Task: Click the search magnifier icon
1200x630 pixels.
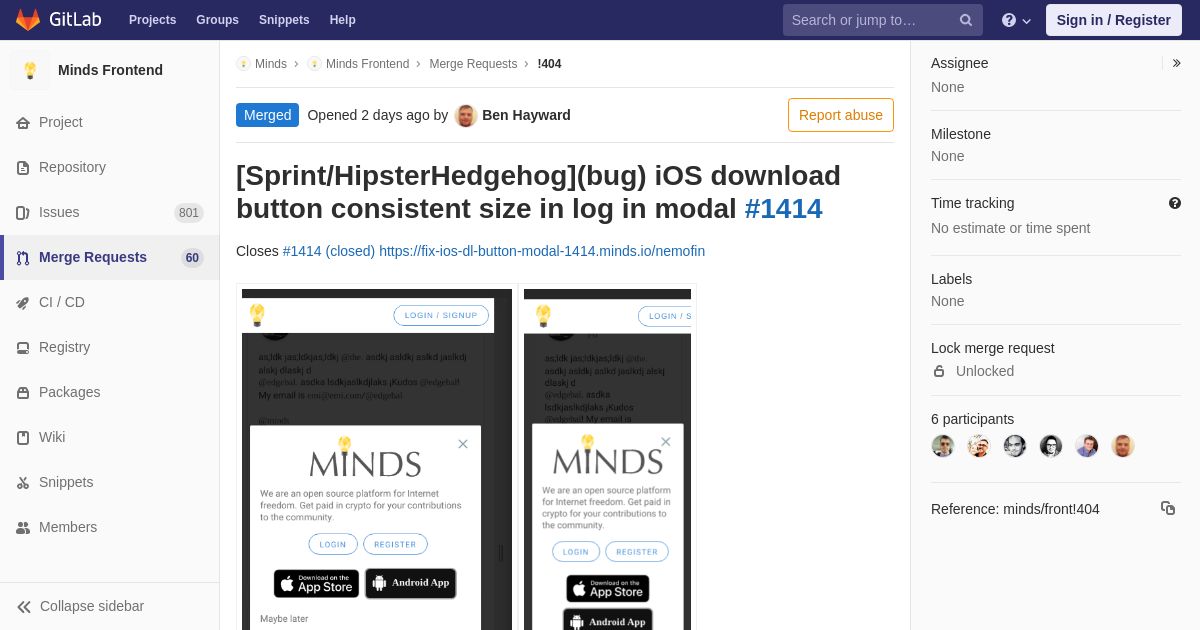Action: (x=965, y=20)
